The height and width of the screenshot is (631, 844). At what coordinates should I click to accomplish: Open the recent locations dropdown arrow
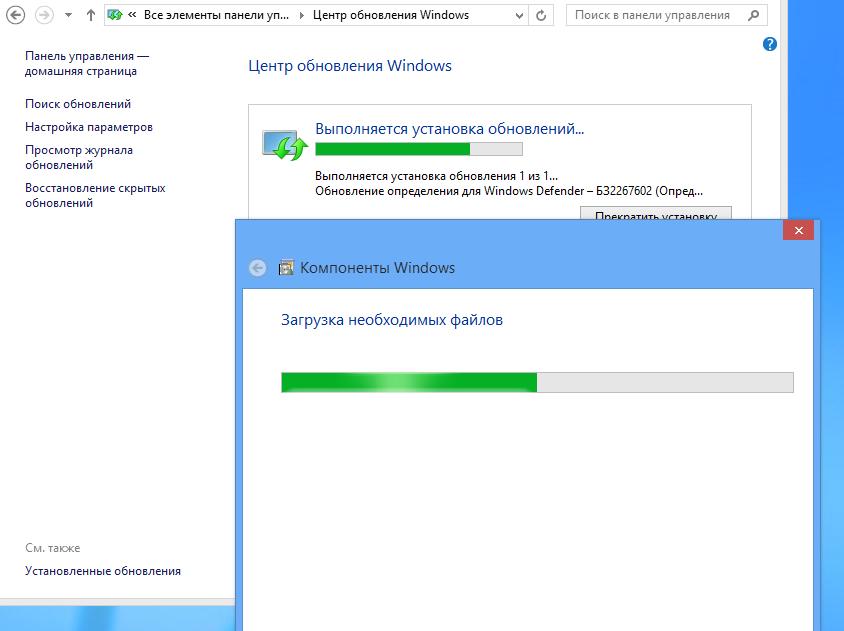(x=68, y=15)
